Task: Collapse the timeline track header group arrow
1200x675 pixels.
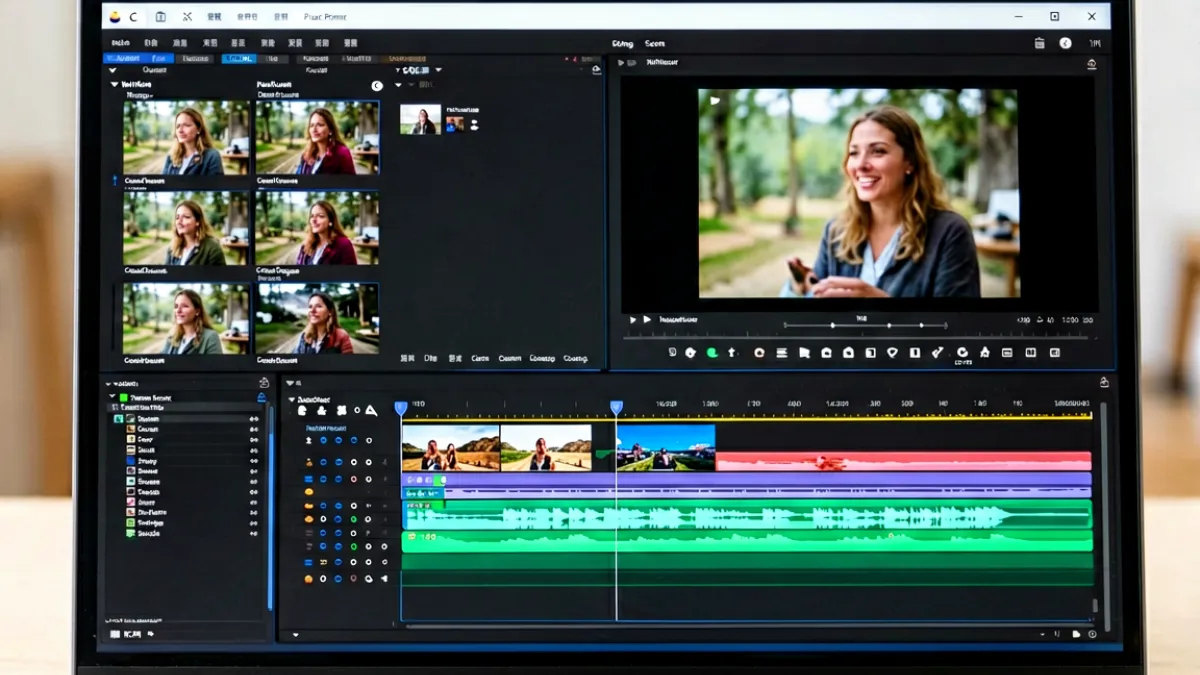Action: (x=292, y=399)
